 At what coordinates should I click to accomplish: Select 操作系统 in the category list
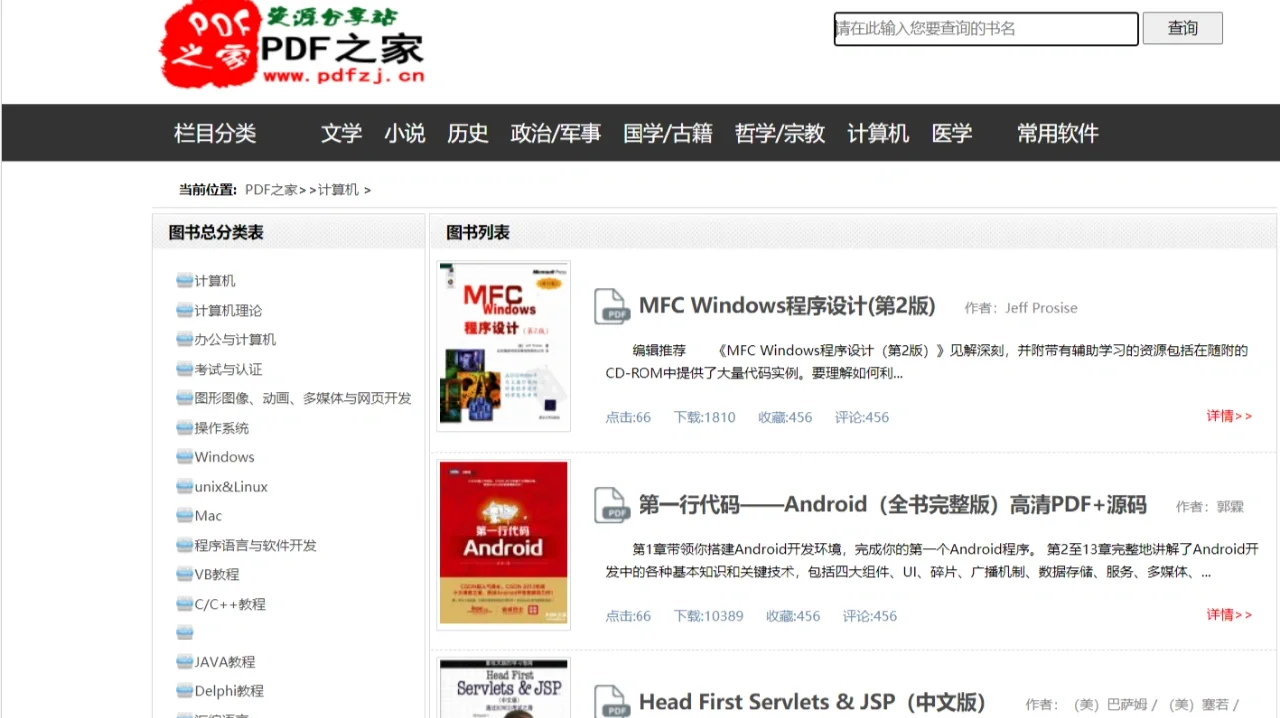(x=221, y=428)
